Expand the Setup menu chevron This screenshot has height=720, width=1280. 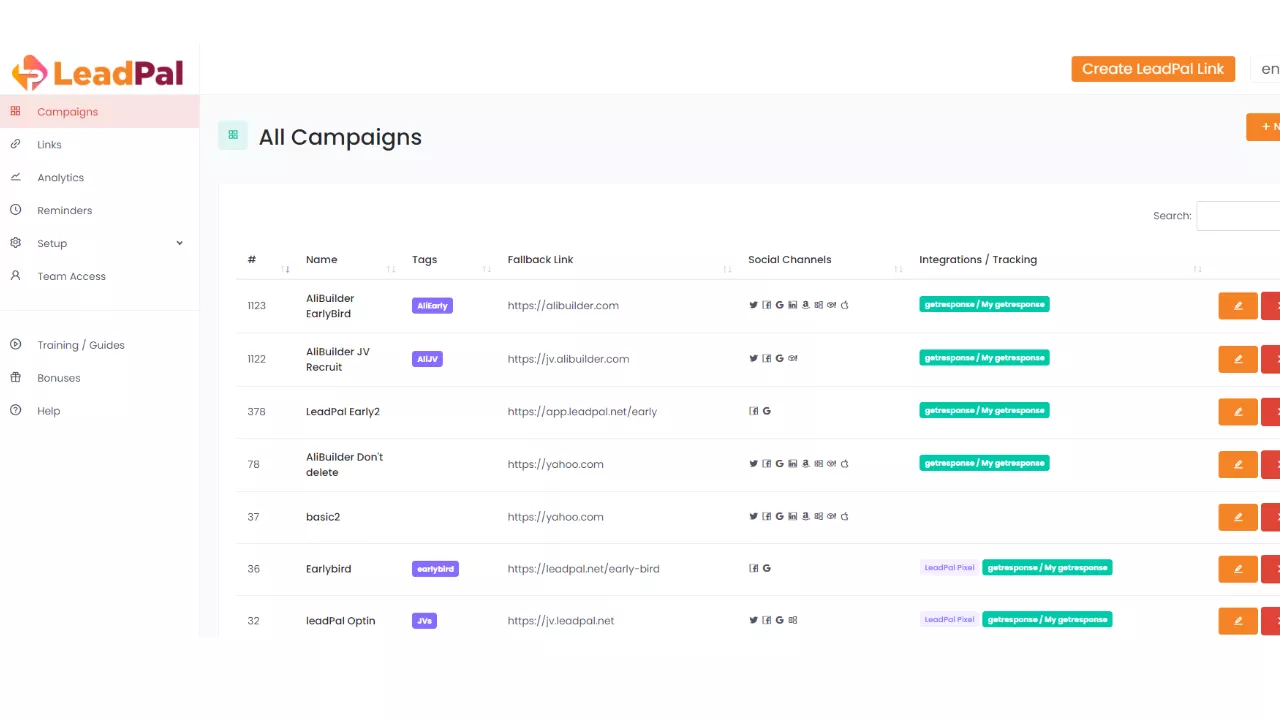coord(180,243)
